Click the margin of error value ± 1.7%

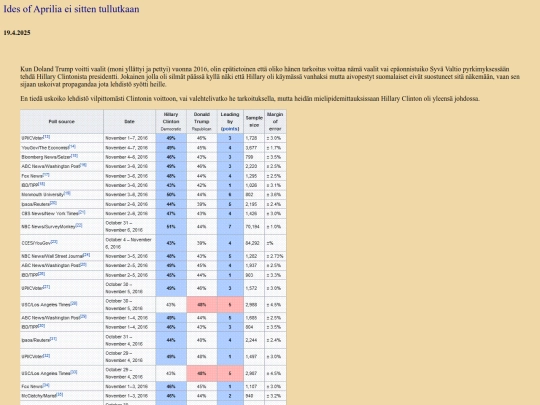tap(274, 148)
